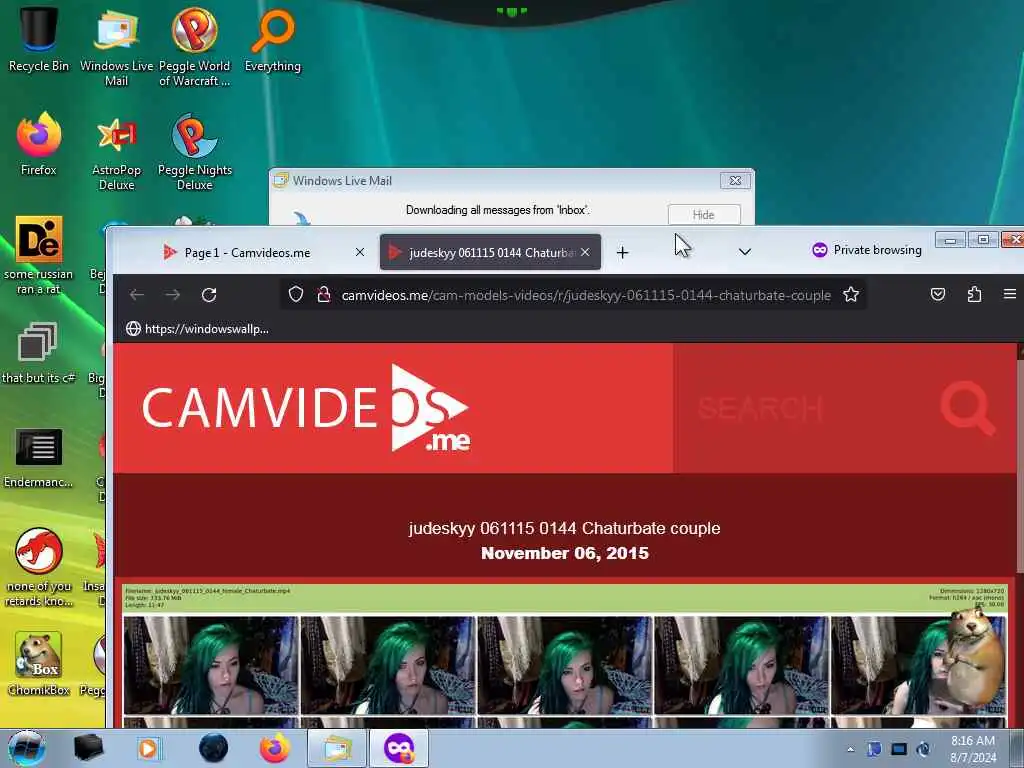Screen dimensions: 1024x768
Task: Select the Peggle World of Warcraft icon
Action: (x=195, y=46)
